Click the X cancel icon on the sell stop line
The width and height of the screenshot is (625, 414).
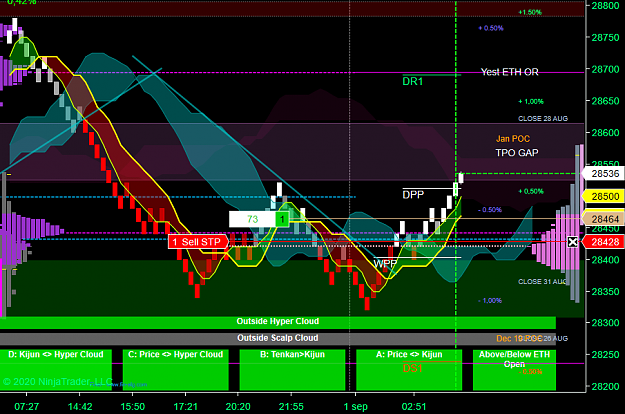[x=572, y=242]
